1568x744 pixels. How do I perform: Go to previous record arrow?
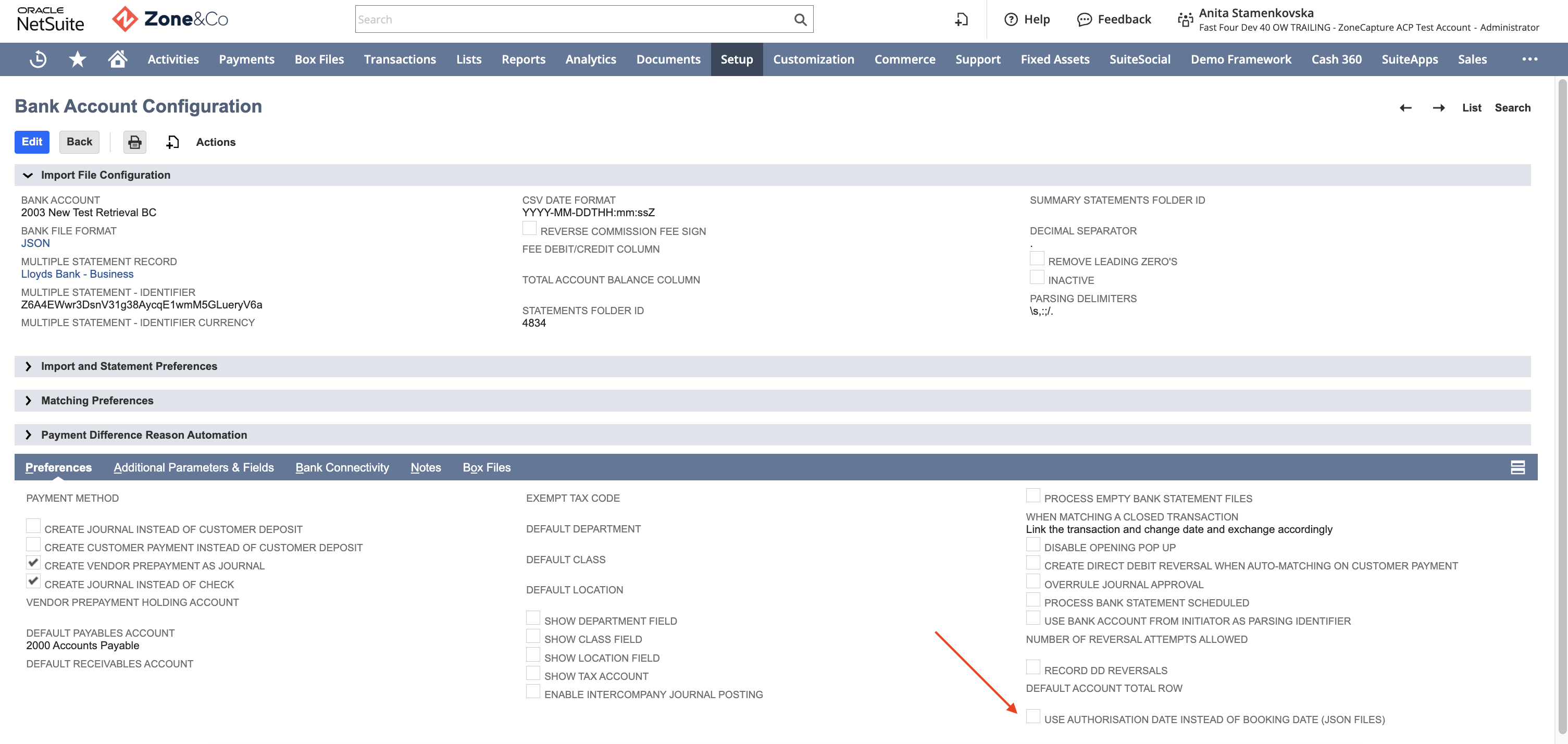(1405, 108)
